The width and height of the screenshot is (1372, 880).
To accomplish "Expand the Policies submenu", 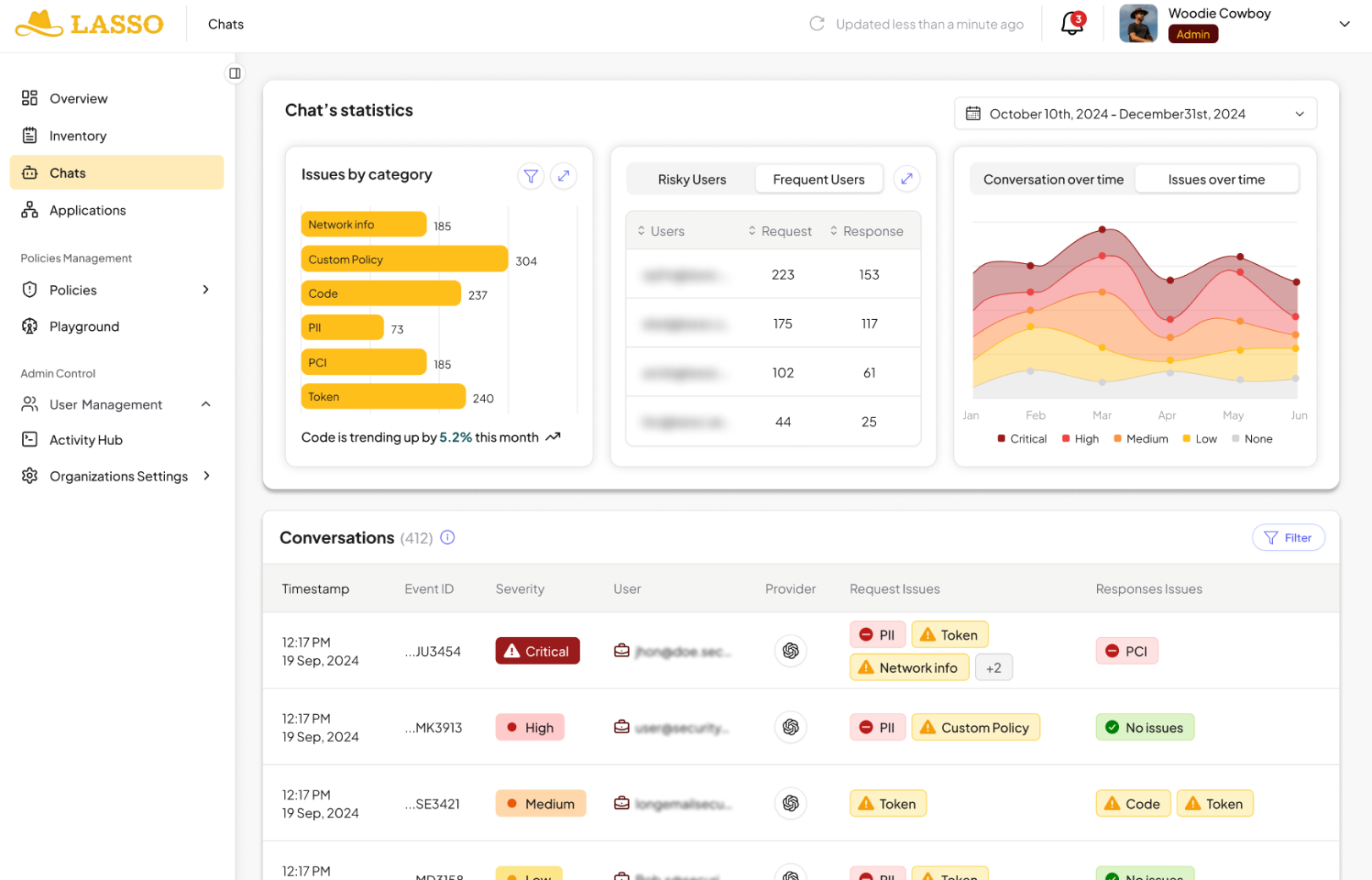I will pyautogui.click(x=206, y=290).
